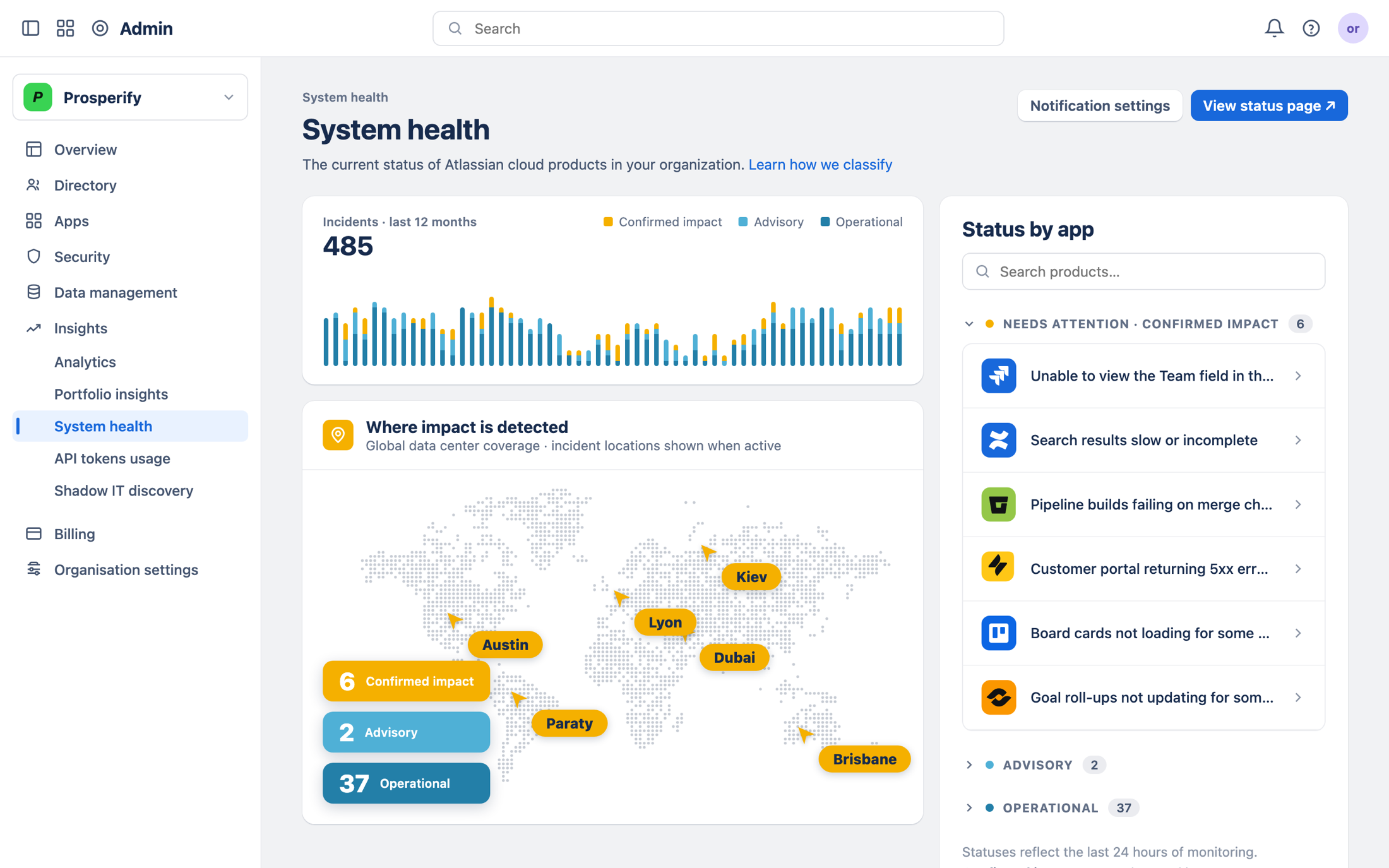Click the Kiev map location label
Viewport: 1389px width, 868px height.
click(x=751, y=577)
